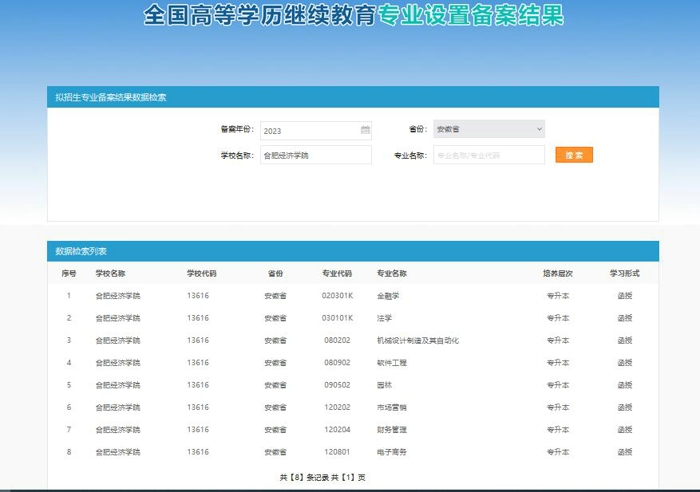Select the major name 法学
The height and width of the screenshot is (492, 700).
coord(384,318)
